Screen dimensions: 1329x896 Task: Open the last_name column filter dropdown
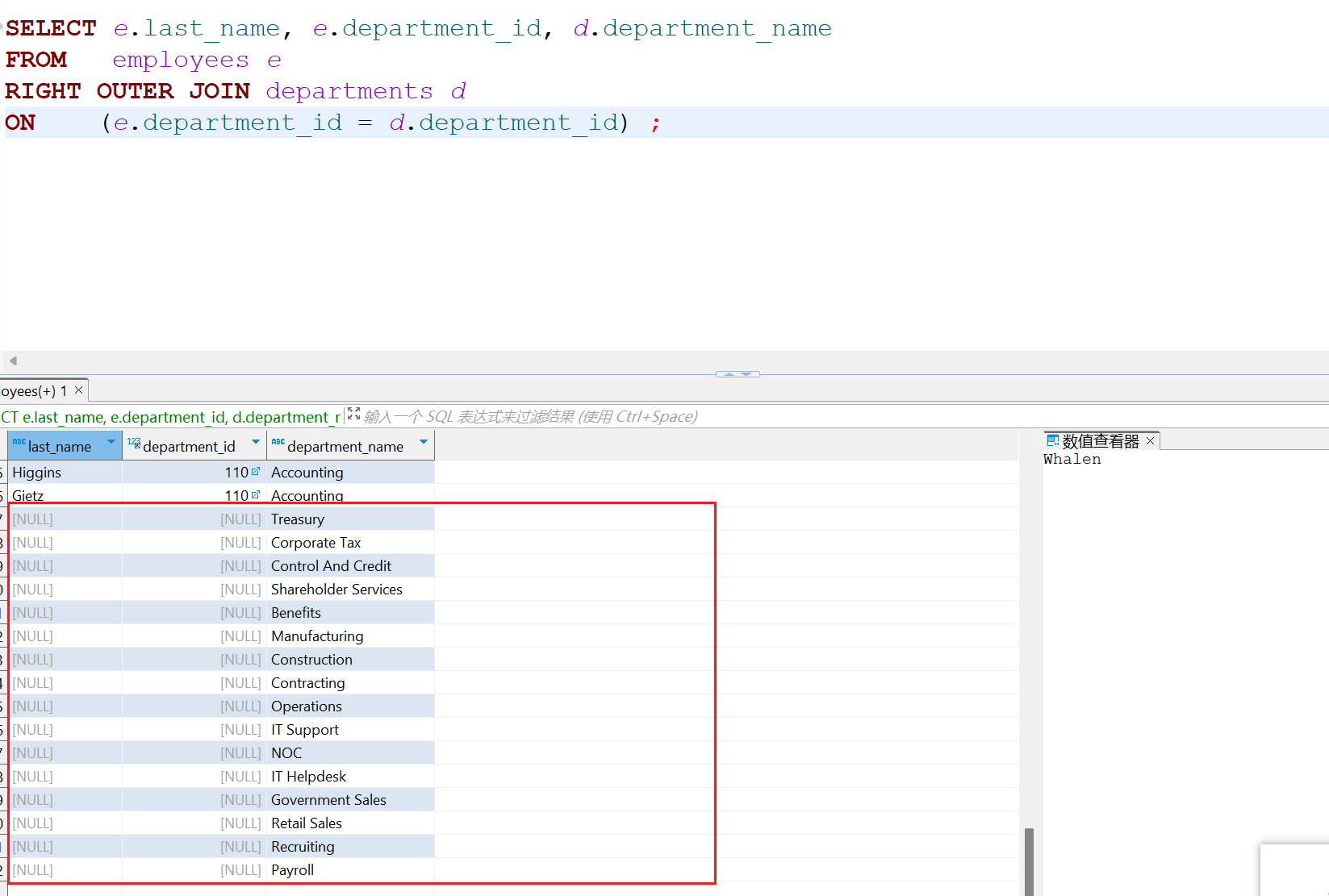[x=111, y=442]
